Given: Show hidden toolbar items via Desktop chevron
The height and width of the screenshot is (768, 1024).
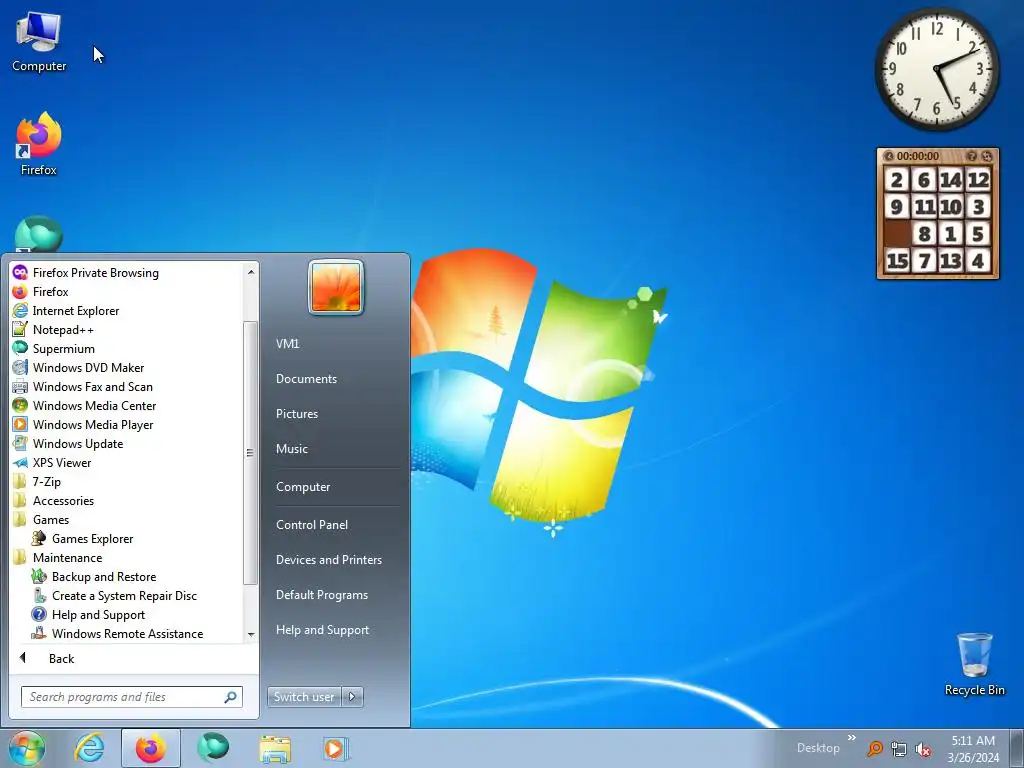Looking at the screenshot, I should tap(852, 738).
